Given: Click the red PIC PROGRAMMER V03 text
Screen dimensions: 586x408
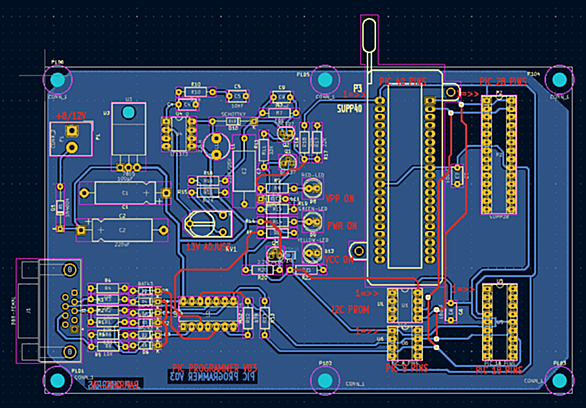Looking at the screenshot, I should point(215,368).
